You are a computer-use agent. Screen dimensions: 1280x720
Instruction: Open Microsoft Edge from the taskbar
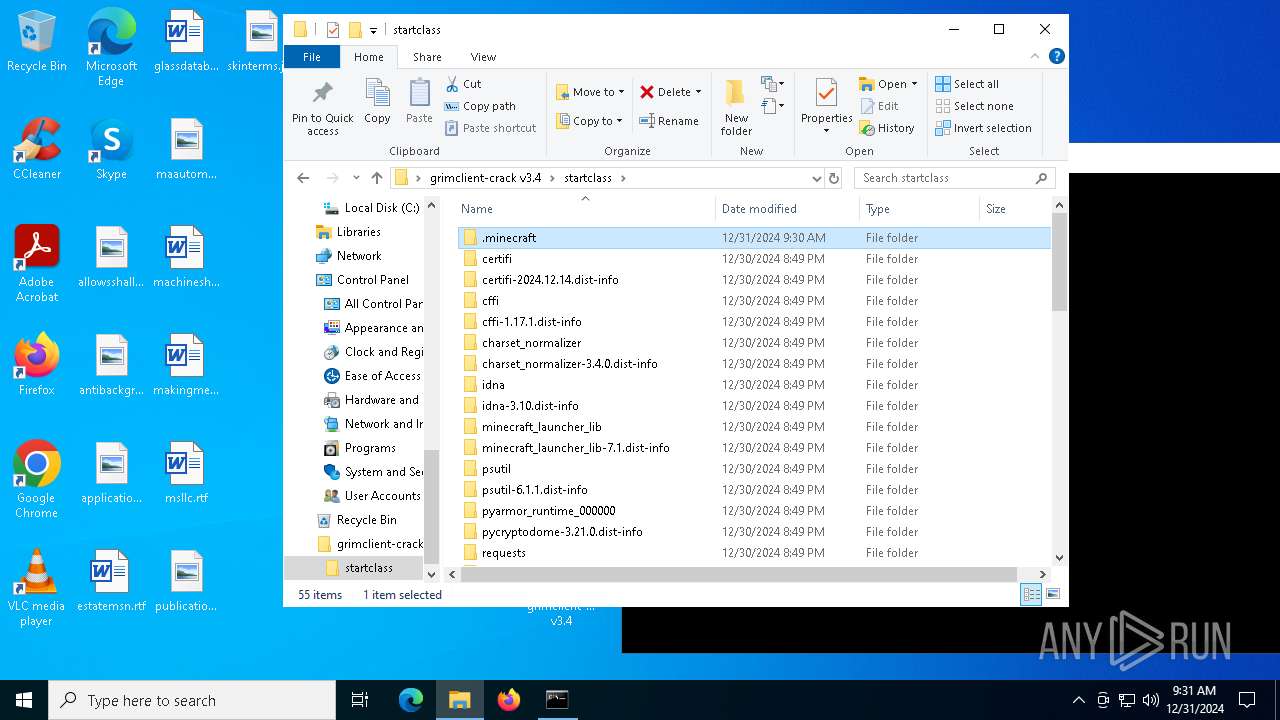pos(411,700)
